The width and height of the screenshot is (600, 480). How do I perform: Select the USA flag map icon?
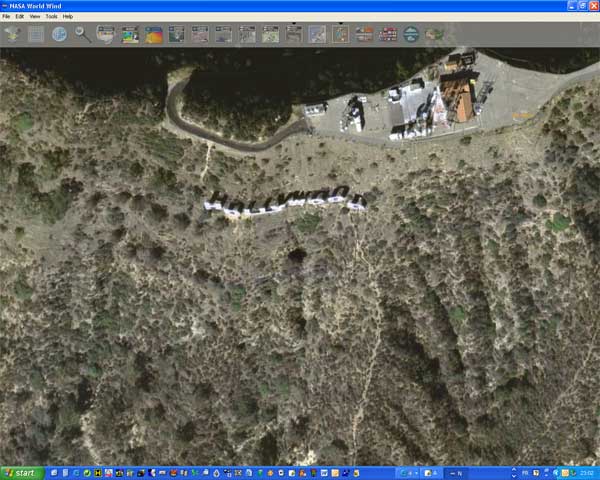click(x=434, y=35)
